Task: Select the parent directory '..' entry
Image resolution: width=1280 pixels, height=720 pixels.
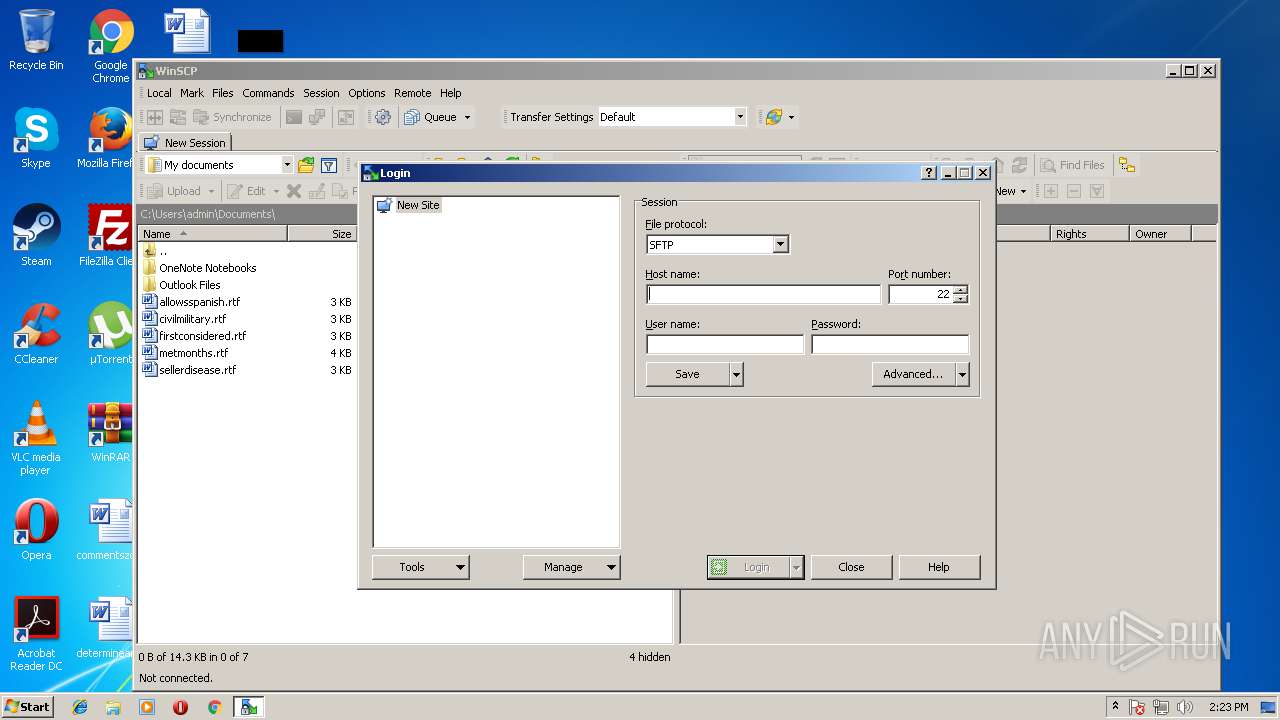Action: pos(162,251)
